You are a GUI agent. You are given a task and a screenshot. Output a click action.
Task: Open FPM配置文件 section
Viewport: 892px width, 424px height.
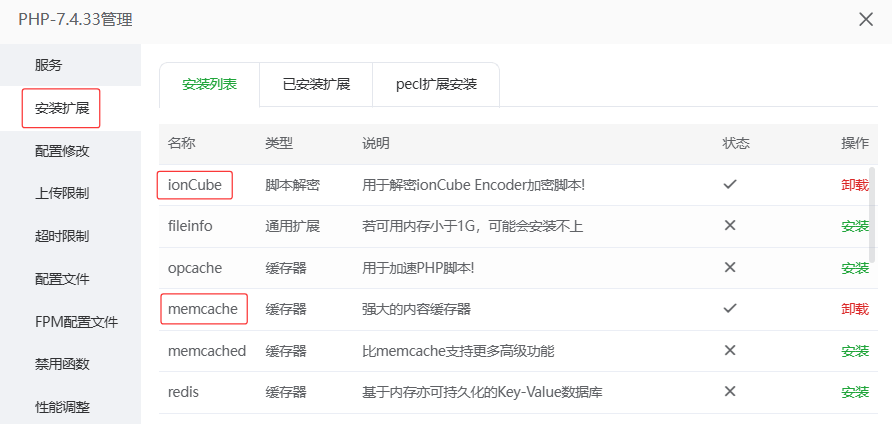coord(76,322)
